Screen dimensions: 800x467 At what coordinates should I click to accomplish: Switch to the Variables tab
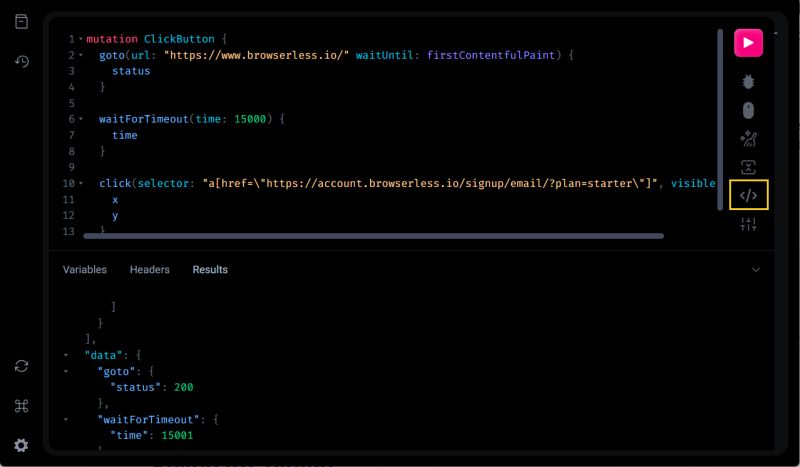click(85, 269)
